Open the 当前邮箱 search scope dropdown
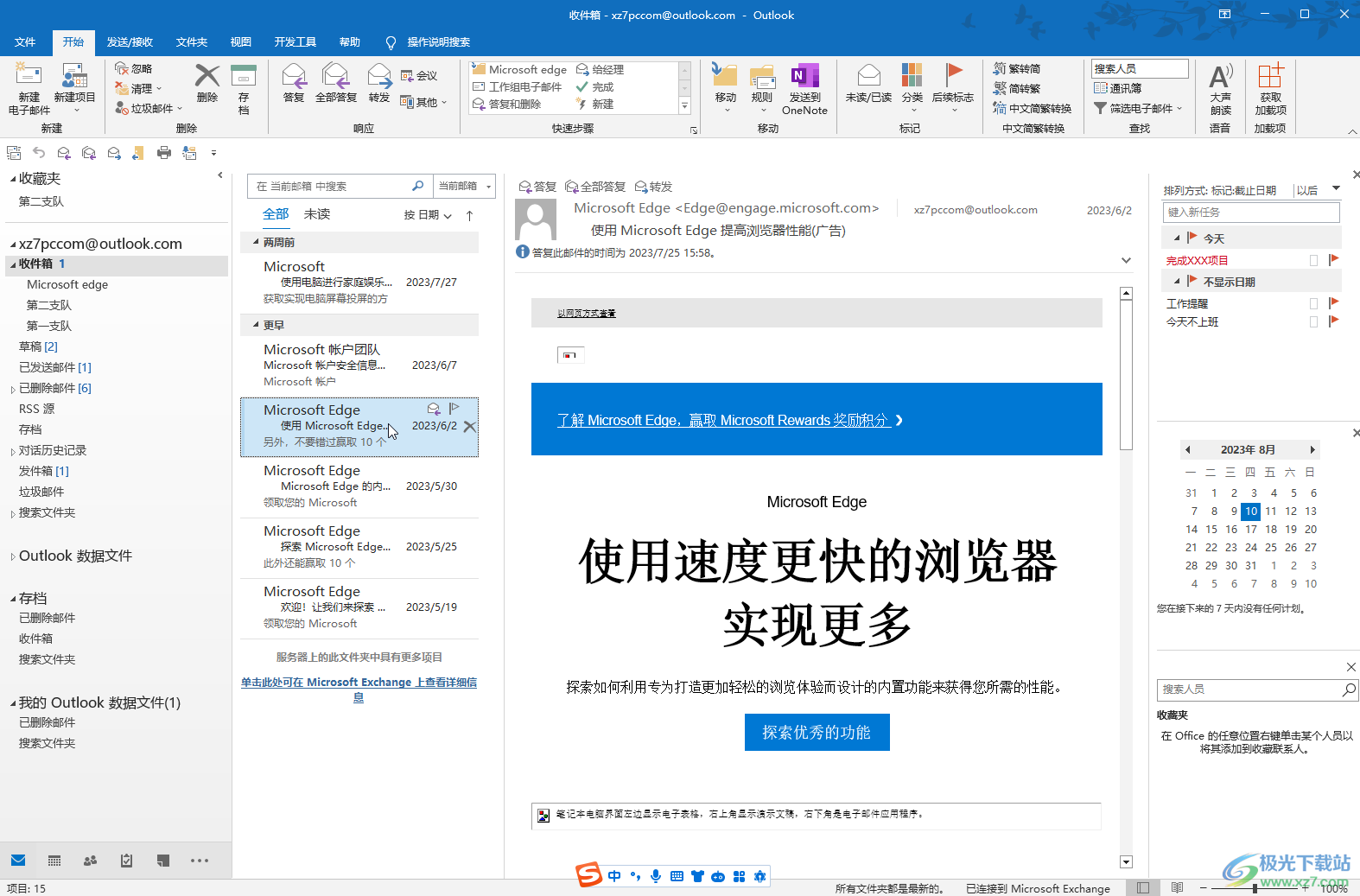The height and width of the screenshot is (896, 1360). tap(464, 186)
